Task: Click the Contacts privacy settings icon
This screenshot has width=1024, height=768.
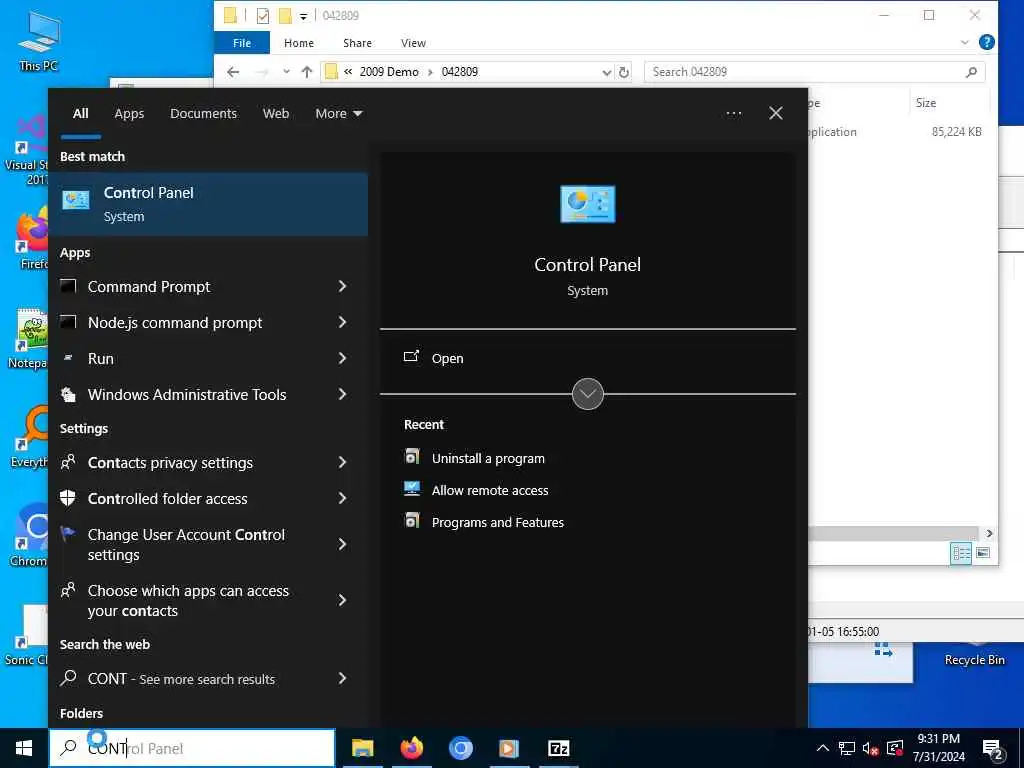Action: pyautogui.click(x=68, y=462)
